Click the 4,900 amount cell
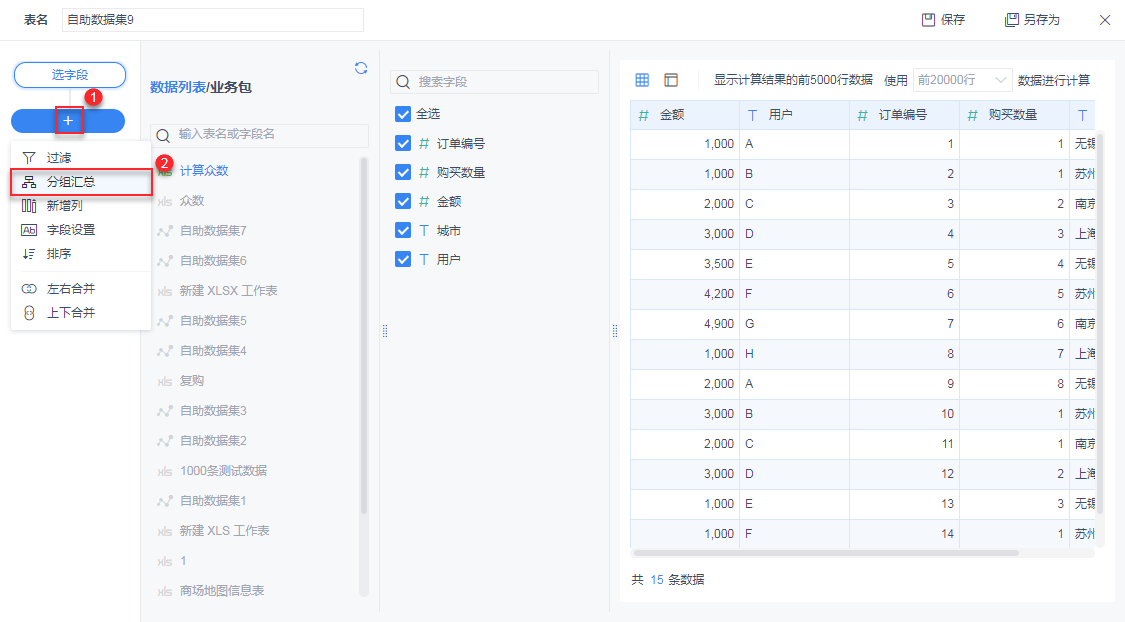 [x=685, y=324]
